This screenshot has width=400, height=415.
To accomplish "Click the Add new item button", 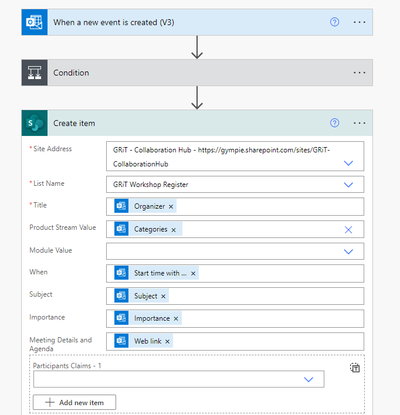I will pyautogui.click(x=75, y=402).
